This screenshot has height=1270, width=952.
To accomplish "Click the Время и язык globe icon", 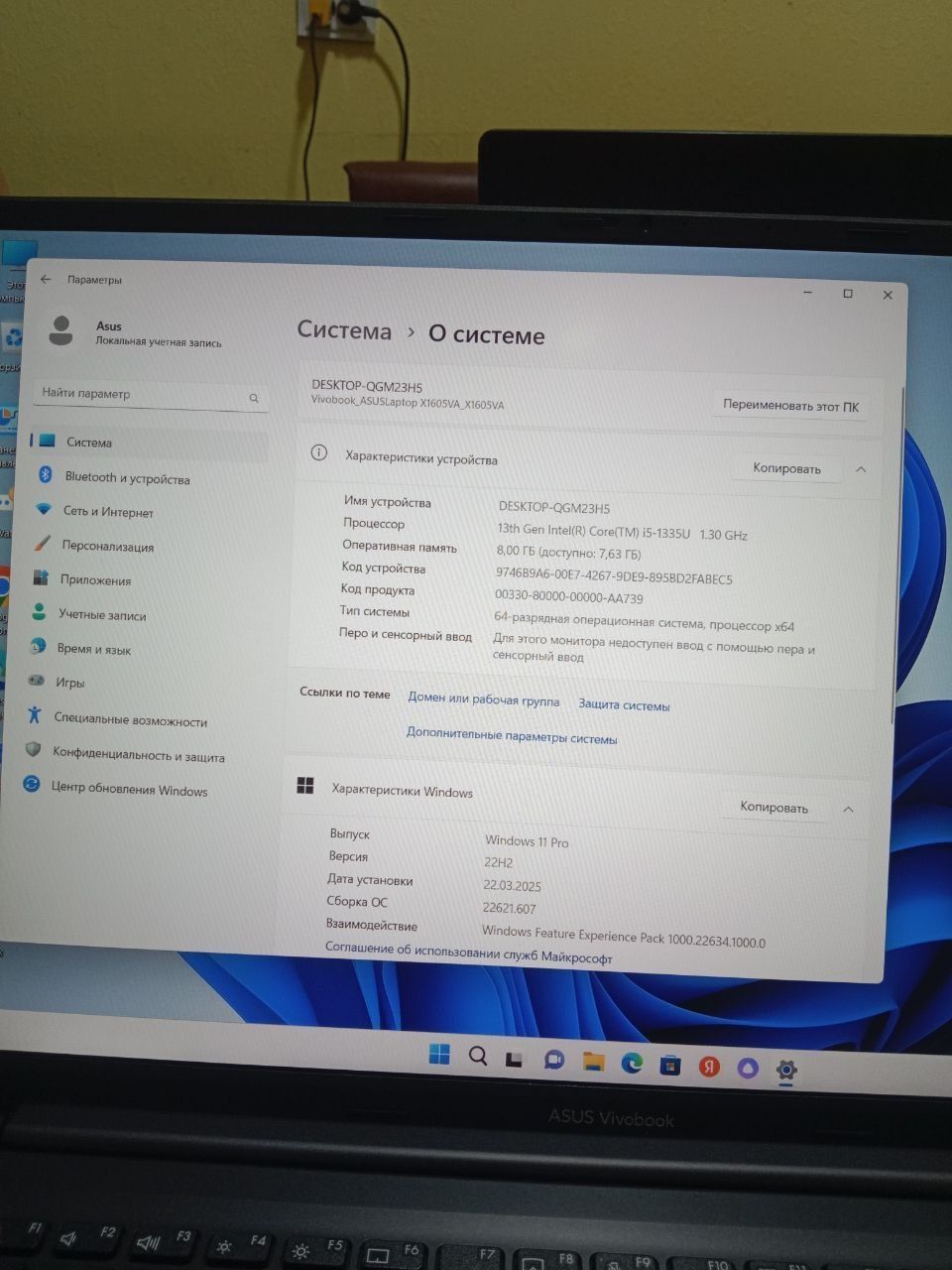I will (38, 646).
